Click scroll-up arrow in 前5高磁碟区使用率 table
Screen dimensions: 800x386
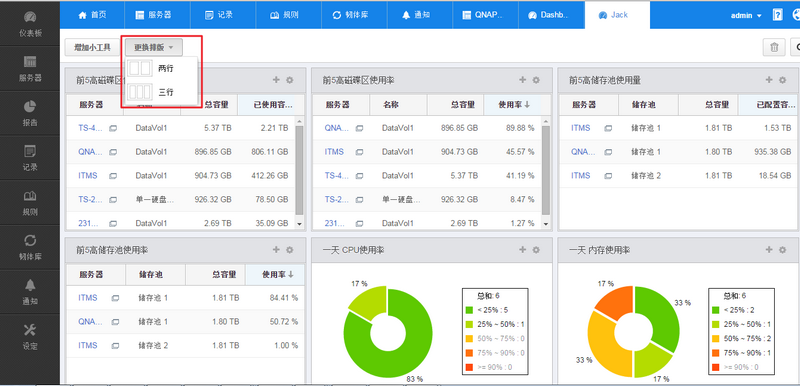pos(545,121)
